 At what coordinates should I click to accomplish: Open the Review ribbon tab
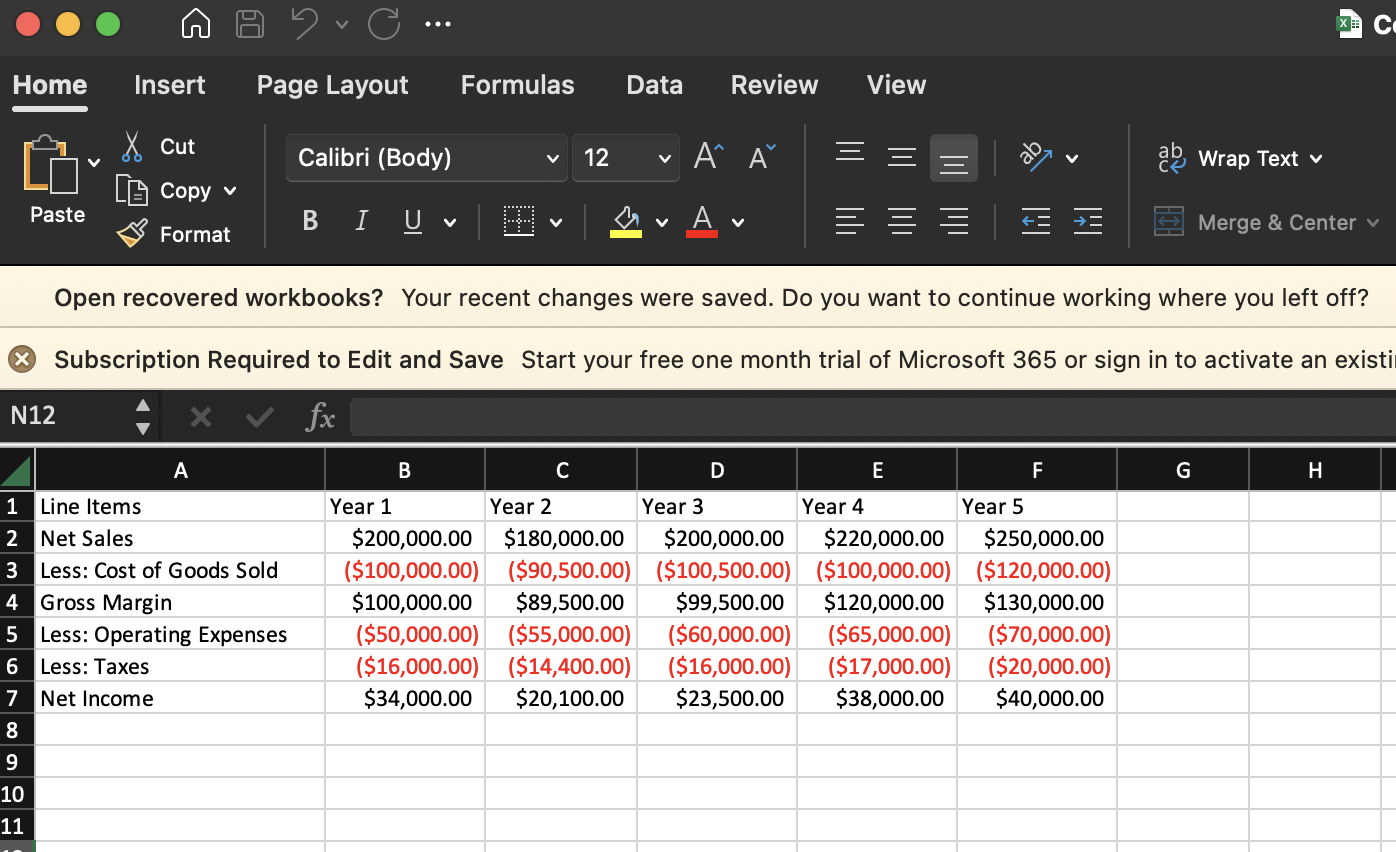(x=774, y=85)
